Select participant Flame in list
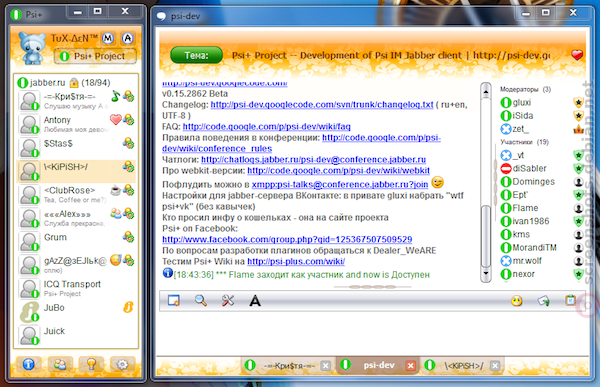This screenshot has width=600, height=387. coord(541,208)
